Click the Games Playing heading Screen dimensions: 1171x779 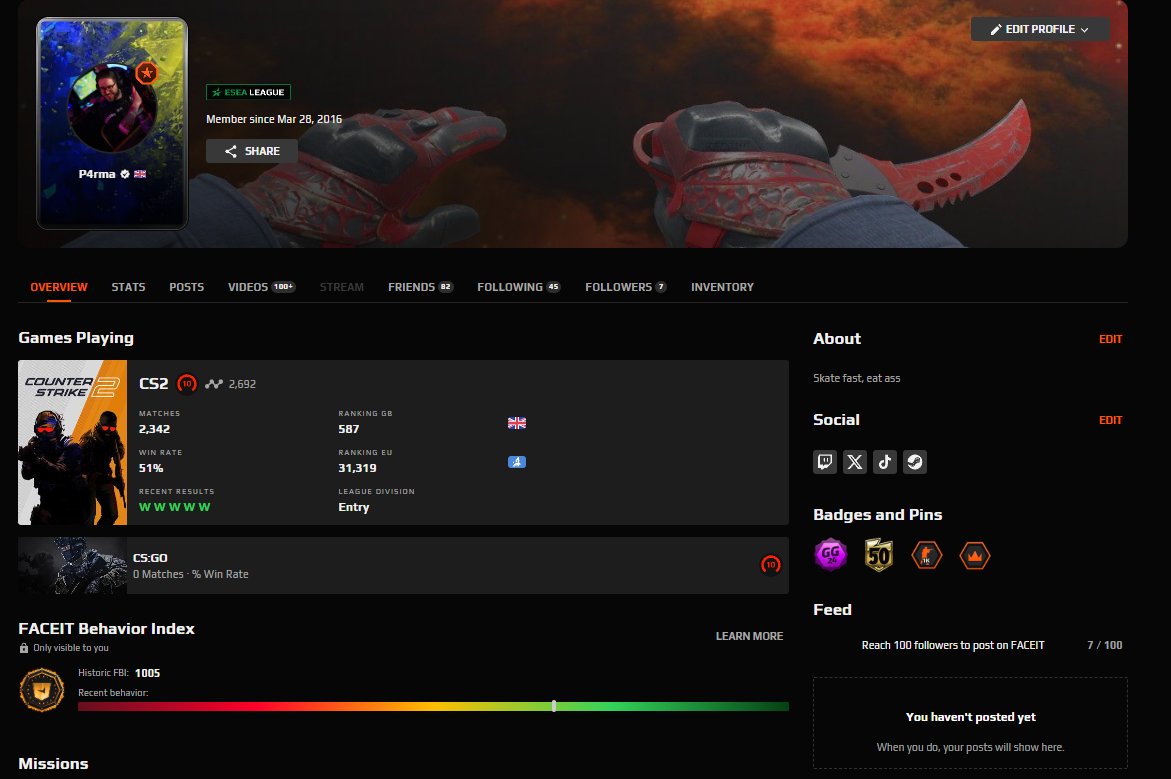[x=76, y=338]
